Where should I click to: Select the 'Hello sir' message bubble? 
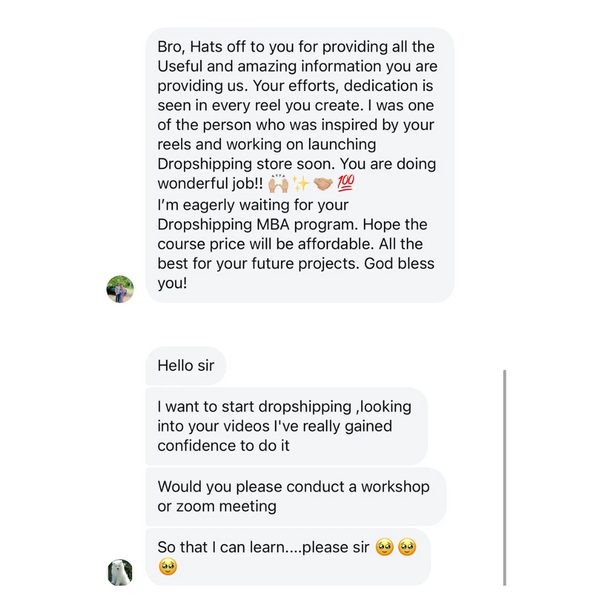point(186,366)
